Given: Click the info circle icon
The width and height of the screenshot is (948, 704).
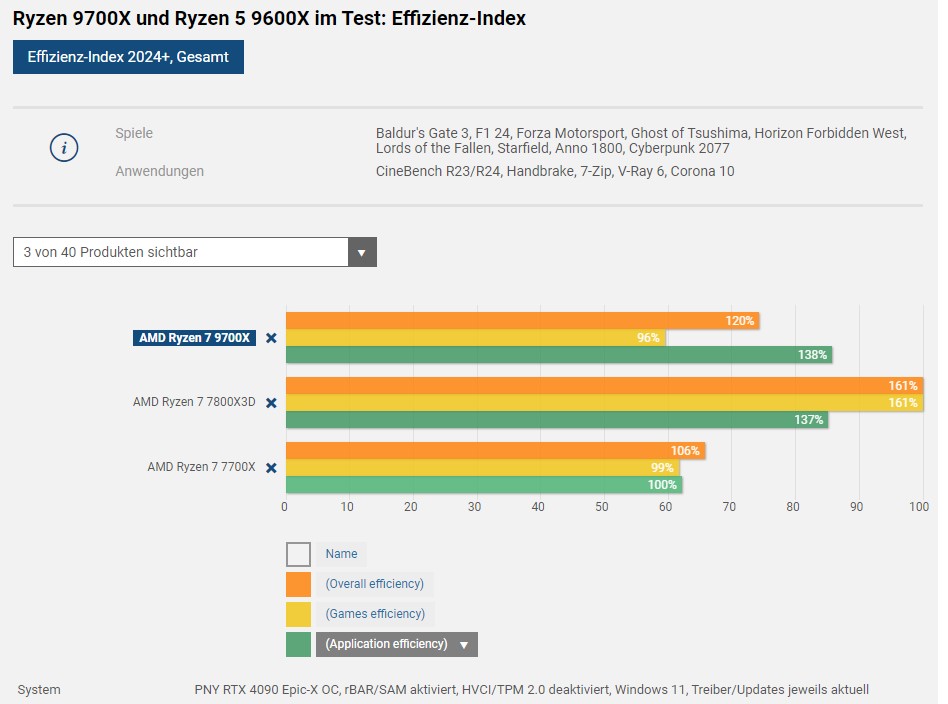Looking at the screenshot, I should (64, 148).
